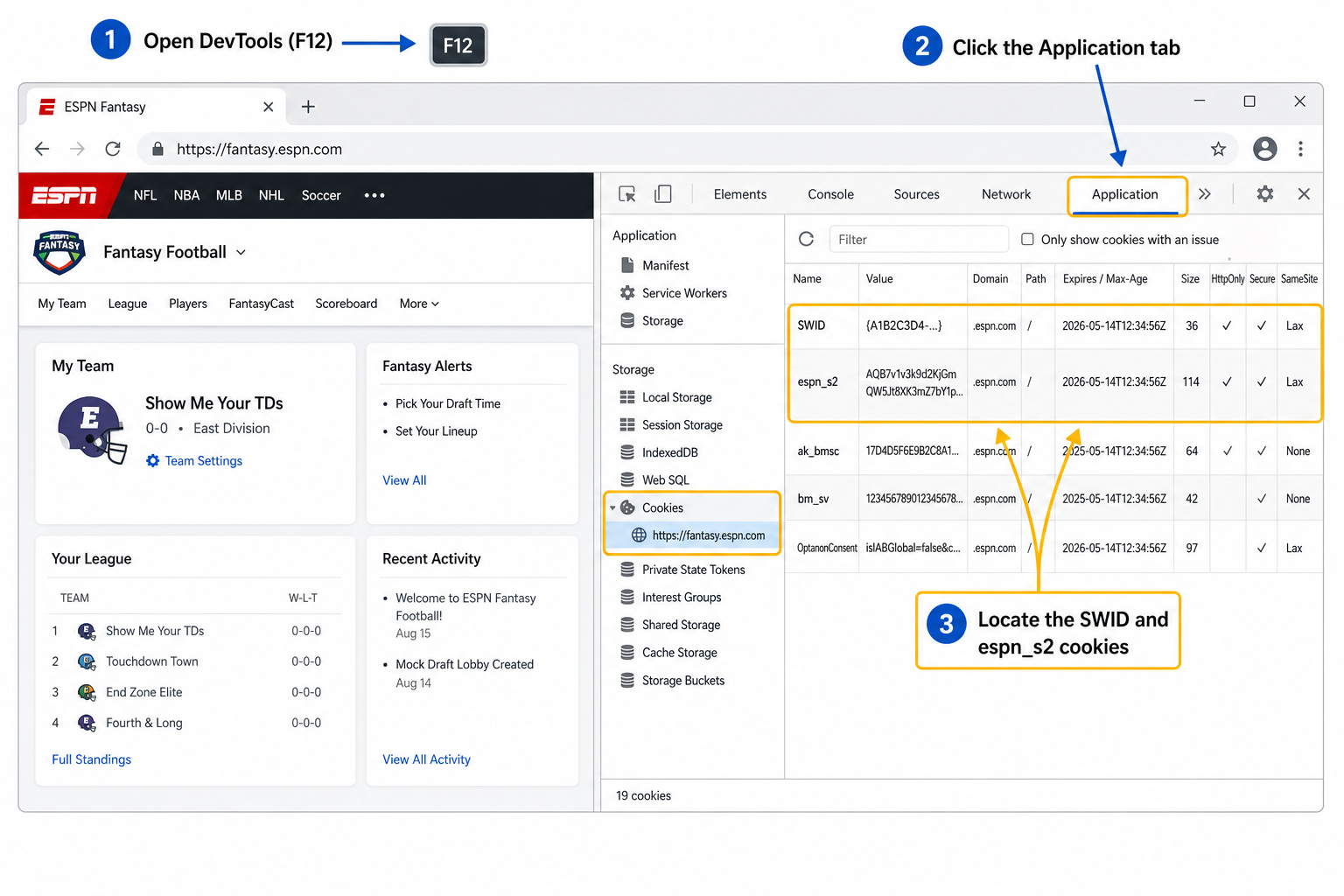Image resolution: width=1344 pixels, height=896 pixels.
Task: Click the Fantasy shield logo
Action: (59, 252)
